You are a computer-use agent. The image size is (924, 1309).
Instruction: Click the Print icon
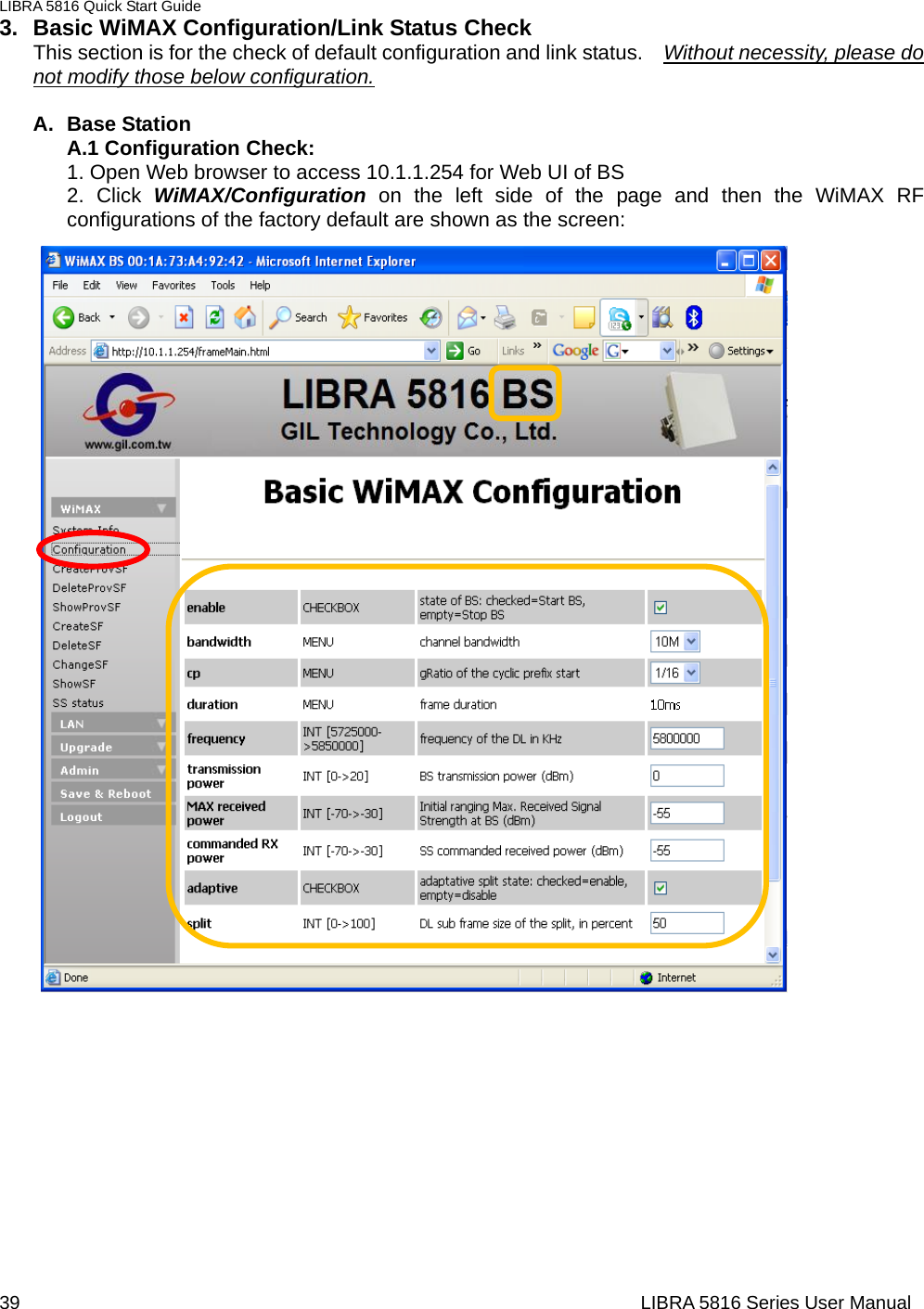tap(505, 317)
